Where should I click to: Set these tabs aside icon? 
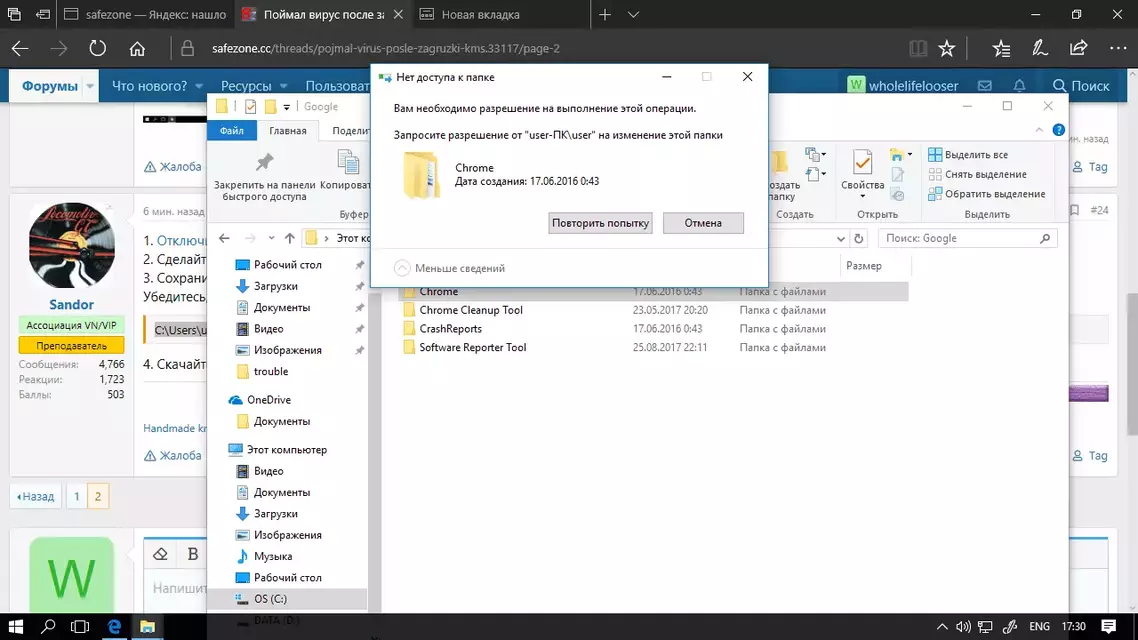(43, 15)
